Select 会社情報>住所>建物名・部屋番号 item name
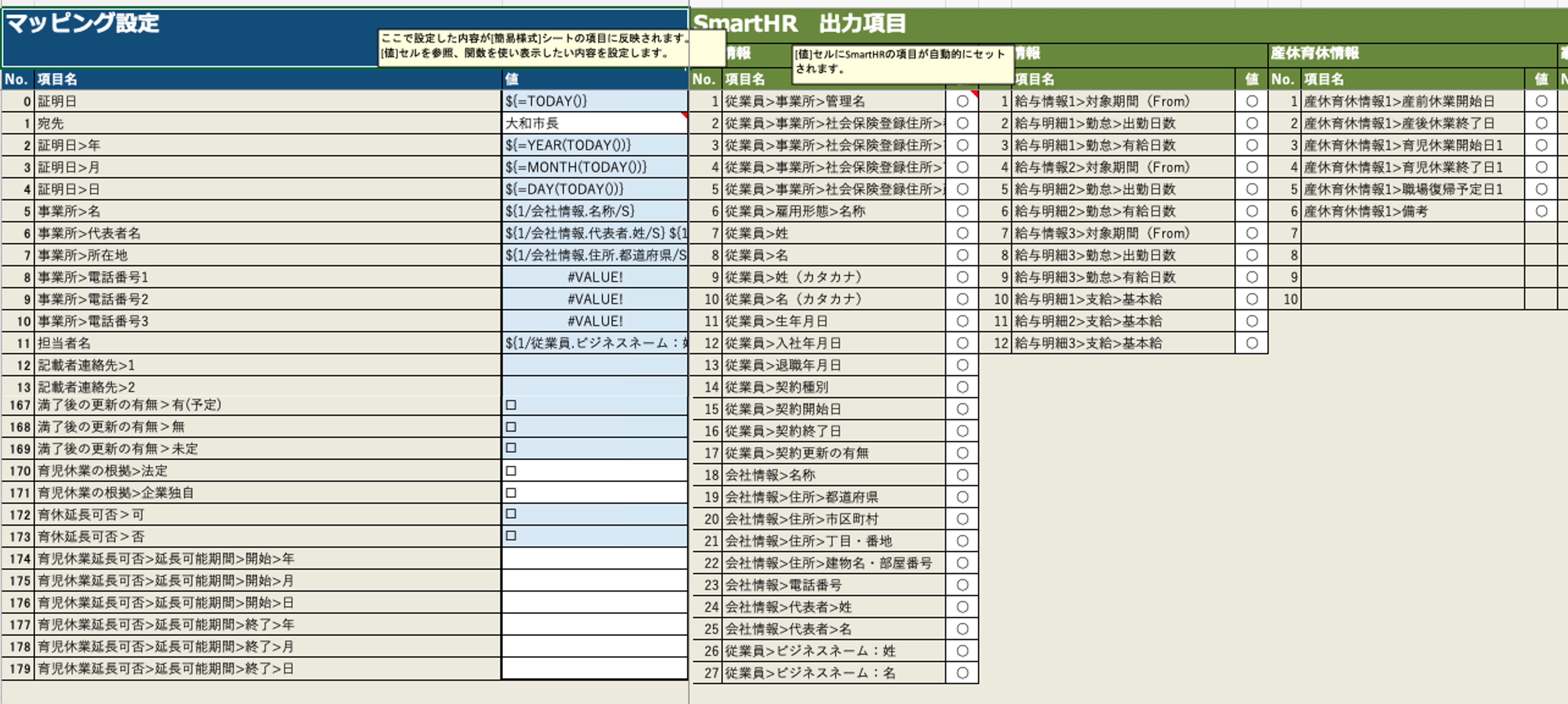 pyautogui.click(x=833, y=563)
